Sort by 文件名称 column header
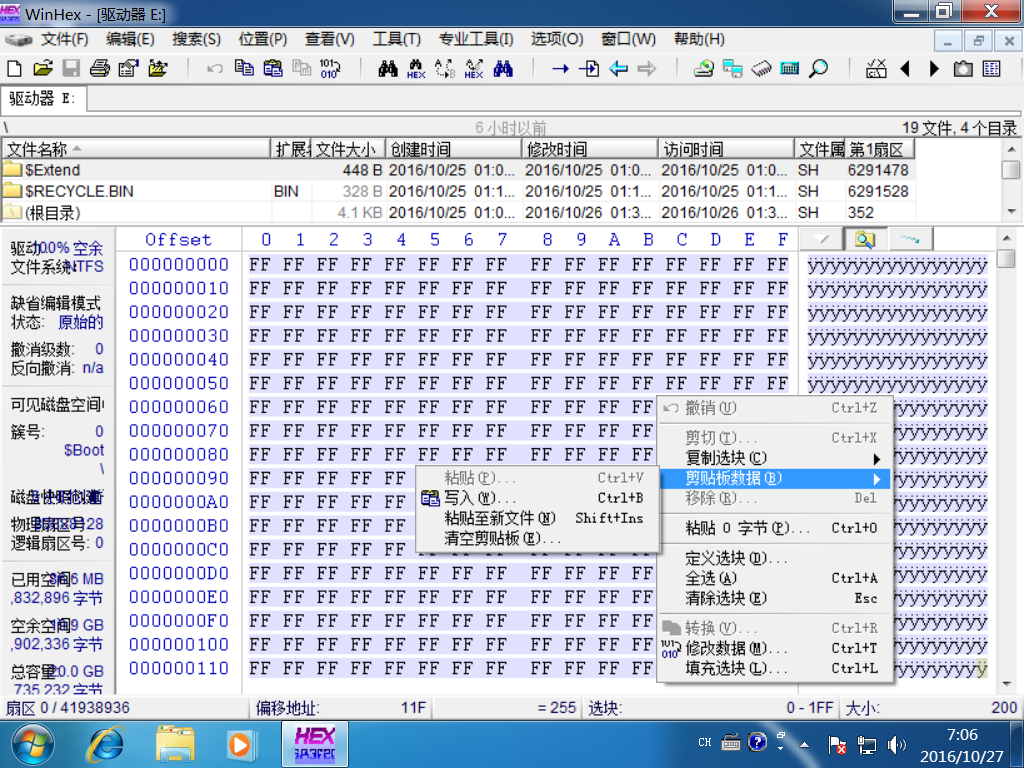Image resolution: width=1024 pixels, height=768 pixels. click(x=136, y=150)
